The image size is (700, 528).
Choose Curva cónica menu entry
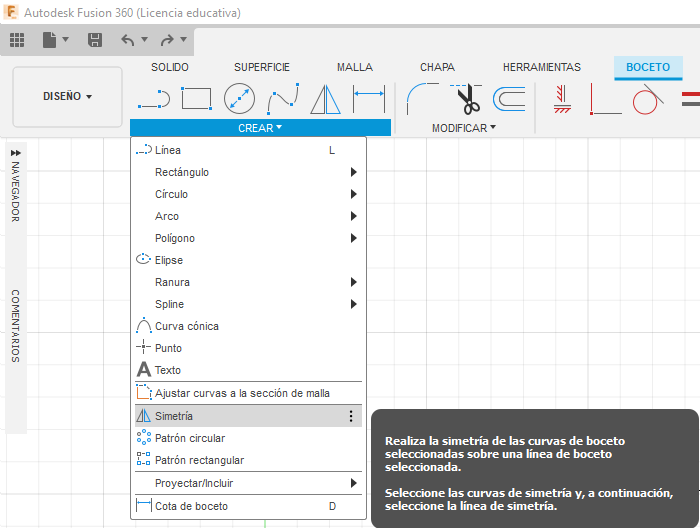click(248, 326)
